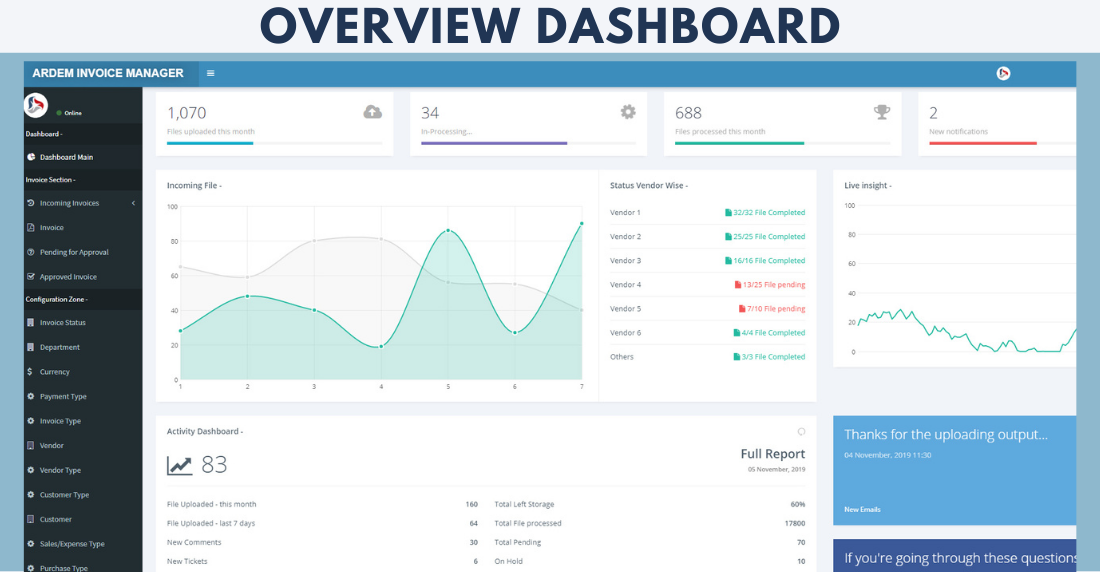Click the refresh icon in Activity Dashboard
The image size is (1100, 572).
click(x=801, y=432)
